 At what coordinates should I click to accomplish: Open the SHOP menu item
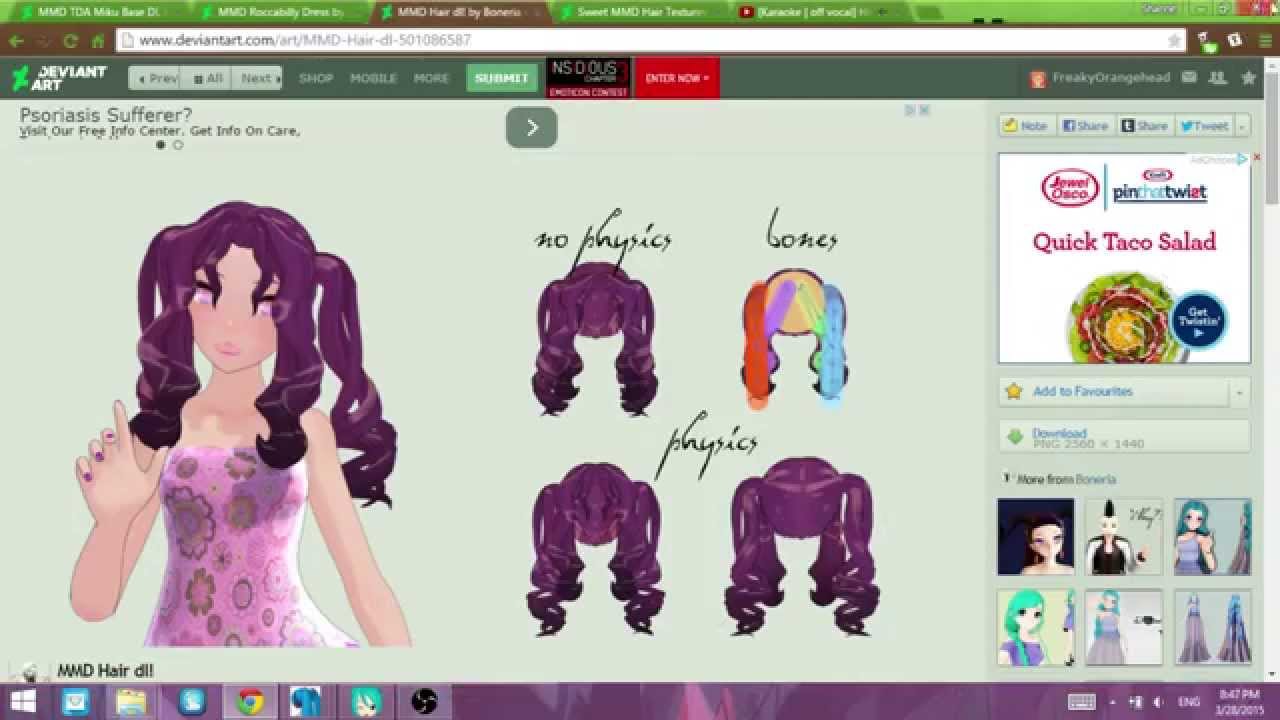[316, 78]
